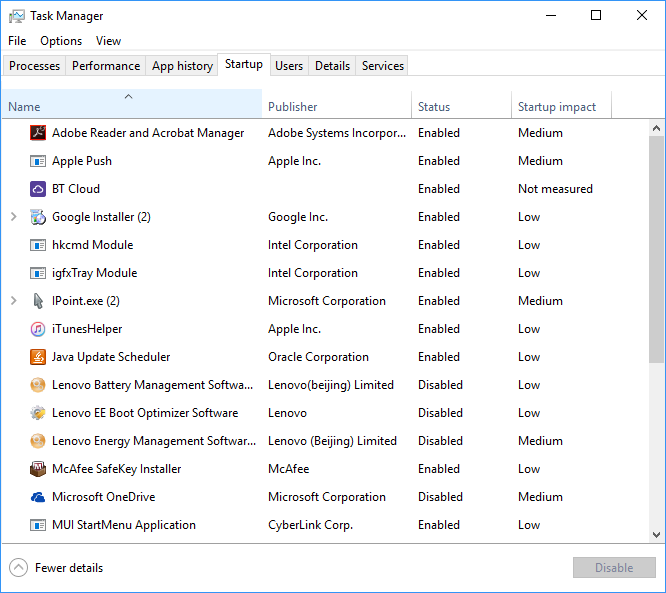Click the McAfee publisher cell

[x=288, y=469]
